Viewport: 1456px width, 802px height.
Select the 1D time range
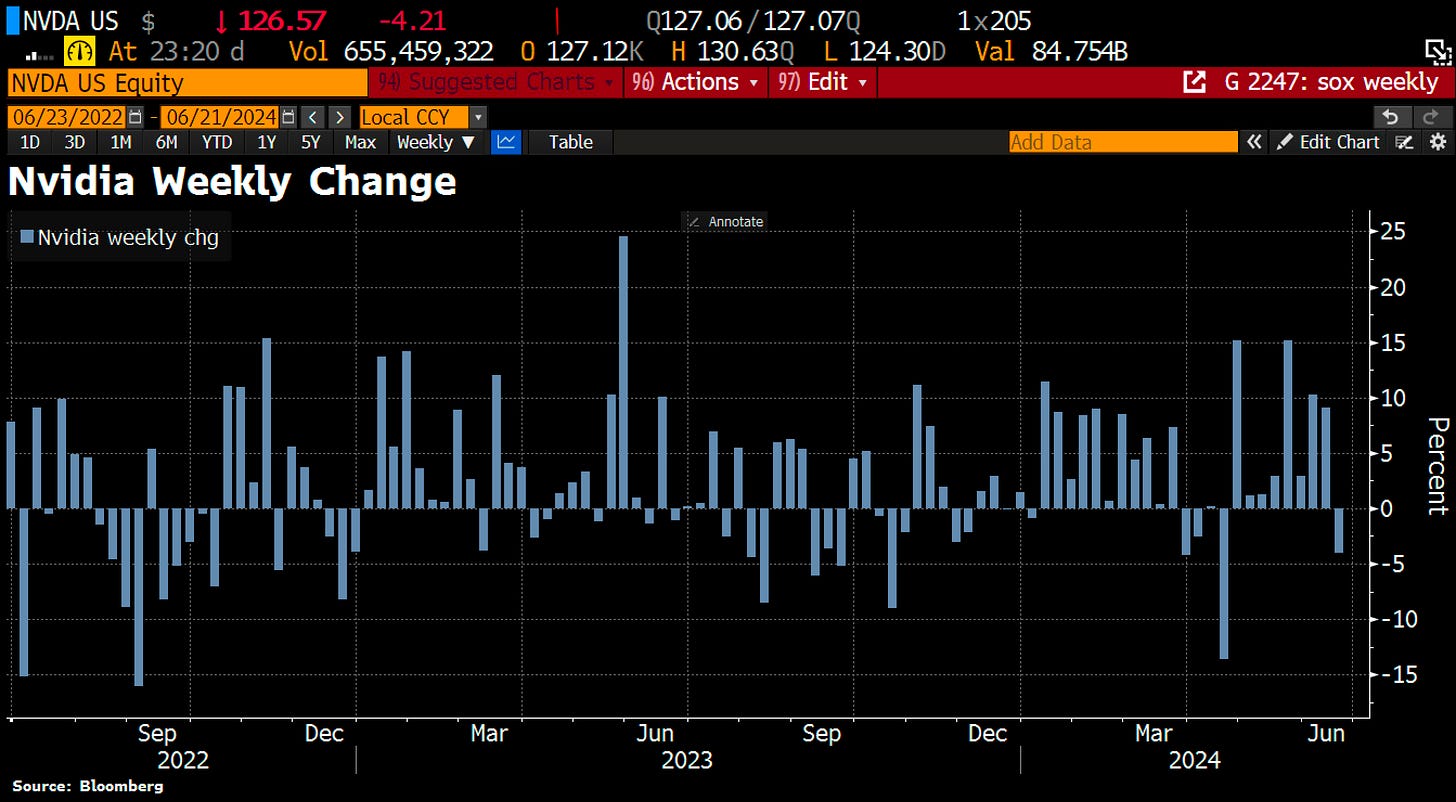pyautogui.click(x=30, y=142)
